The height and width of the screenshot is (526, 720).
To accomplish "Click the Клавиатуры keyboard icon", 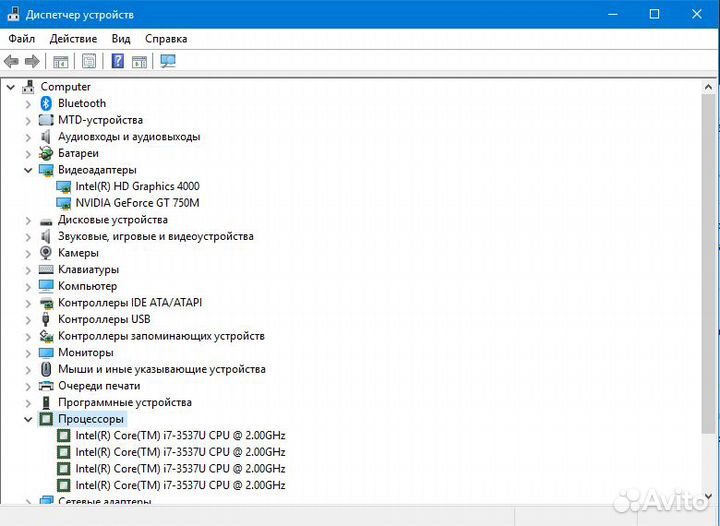I will 46,269.
